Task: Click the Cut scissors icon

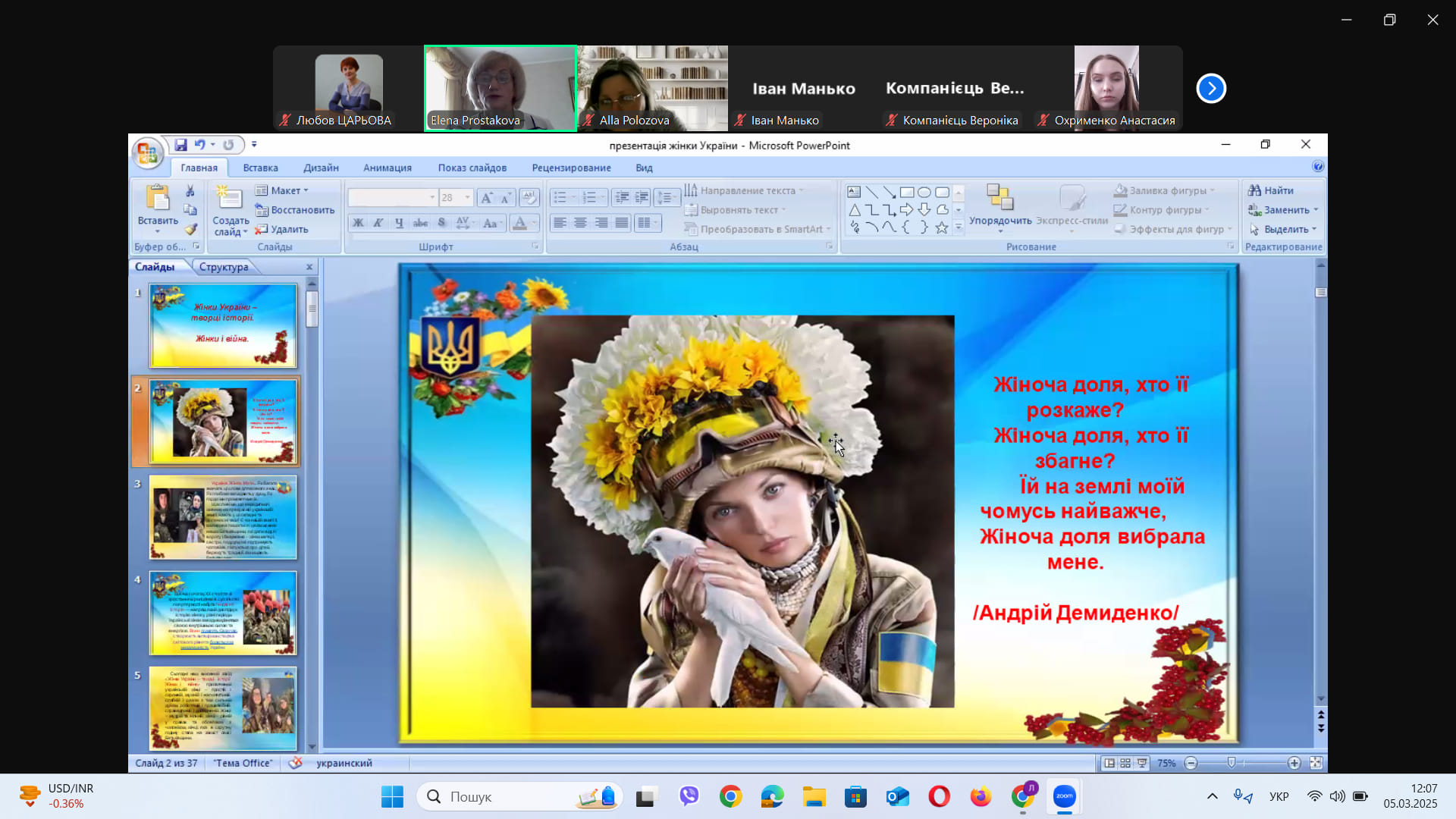Action: coord(190,191)
